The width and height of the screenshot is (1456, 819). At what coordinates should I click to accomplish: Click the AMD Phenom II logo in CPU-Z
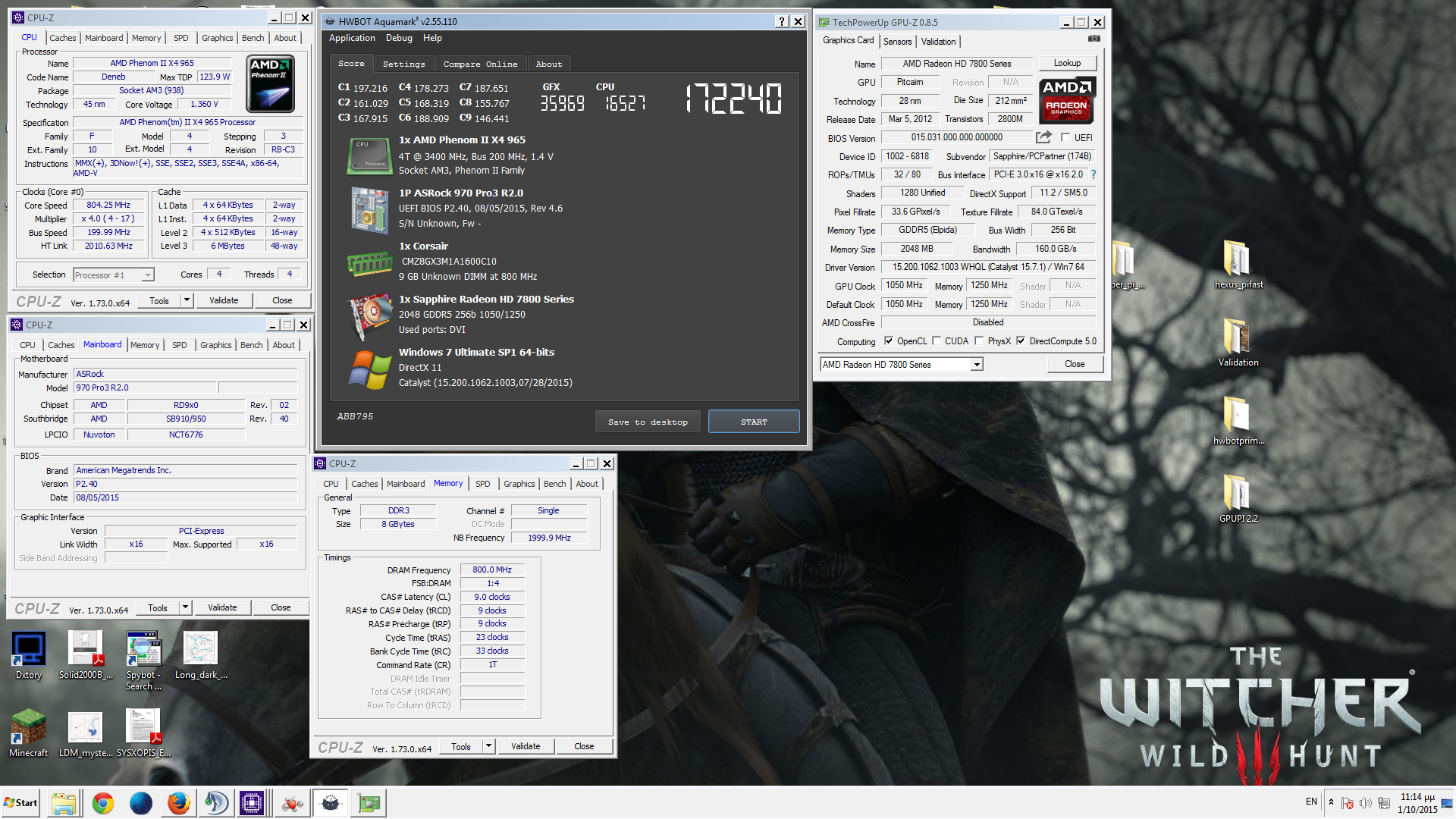[x=271, y=83]
